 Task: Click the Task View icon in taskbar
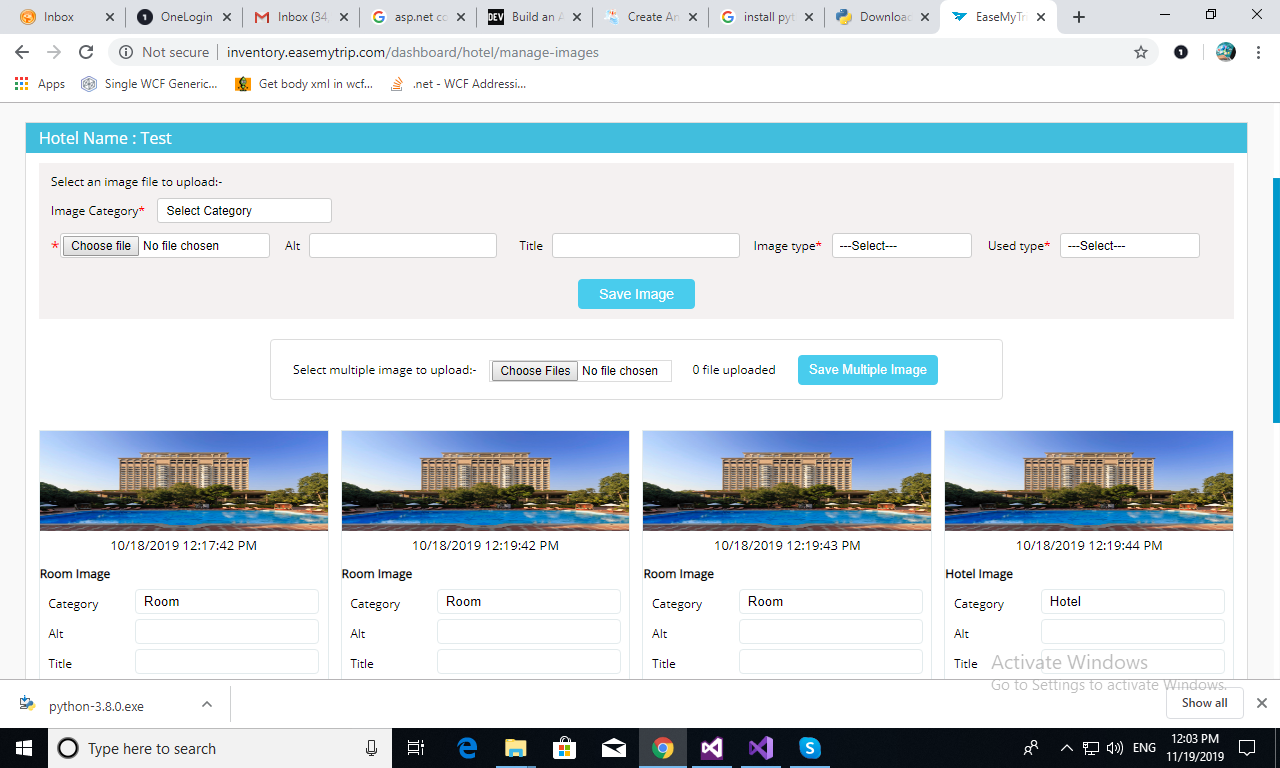click(416, 748)
